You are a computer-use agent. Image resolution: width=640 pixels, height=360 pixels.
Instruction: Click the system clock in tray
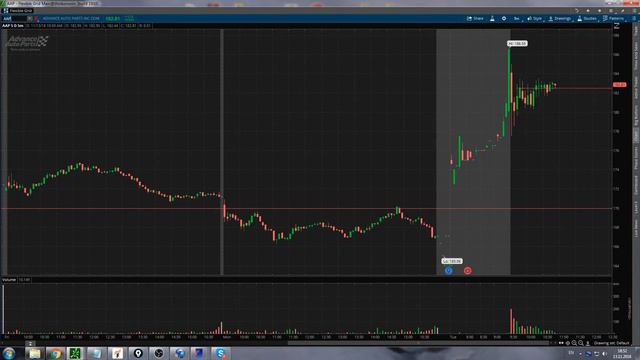point(622,353)
